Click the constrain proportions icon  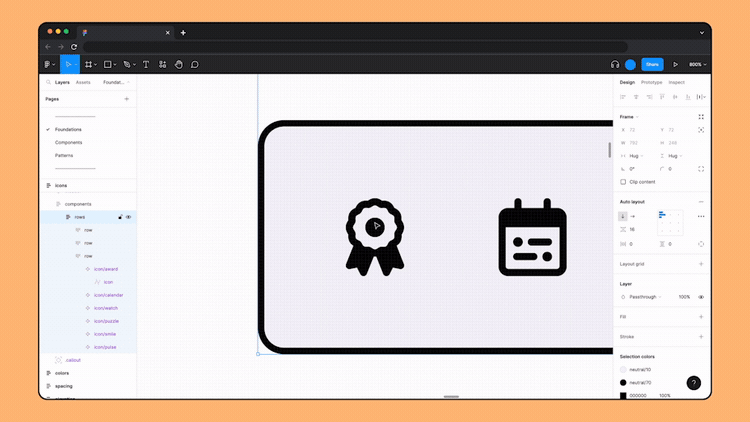[701, 130]
